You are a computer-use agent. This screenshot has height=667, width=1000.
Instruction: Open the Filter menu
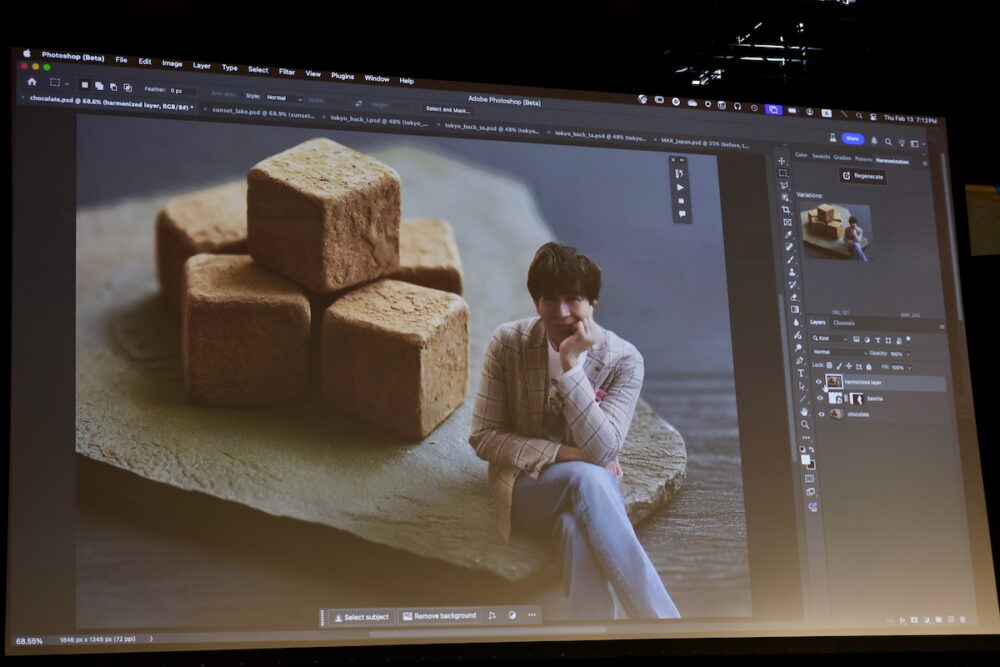287,71
